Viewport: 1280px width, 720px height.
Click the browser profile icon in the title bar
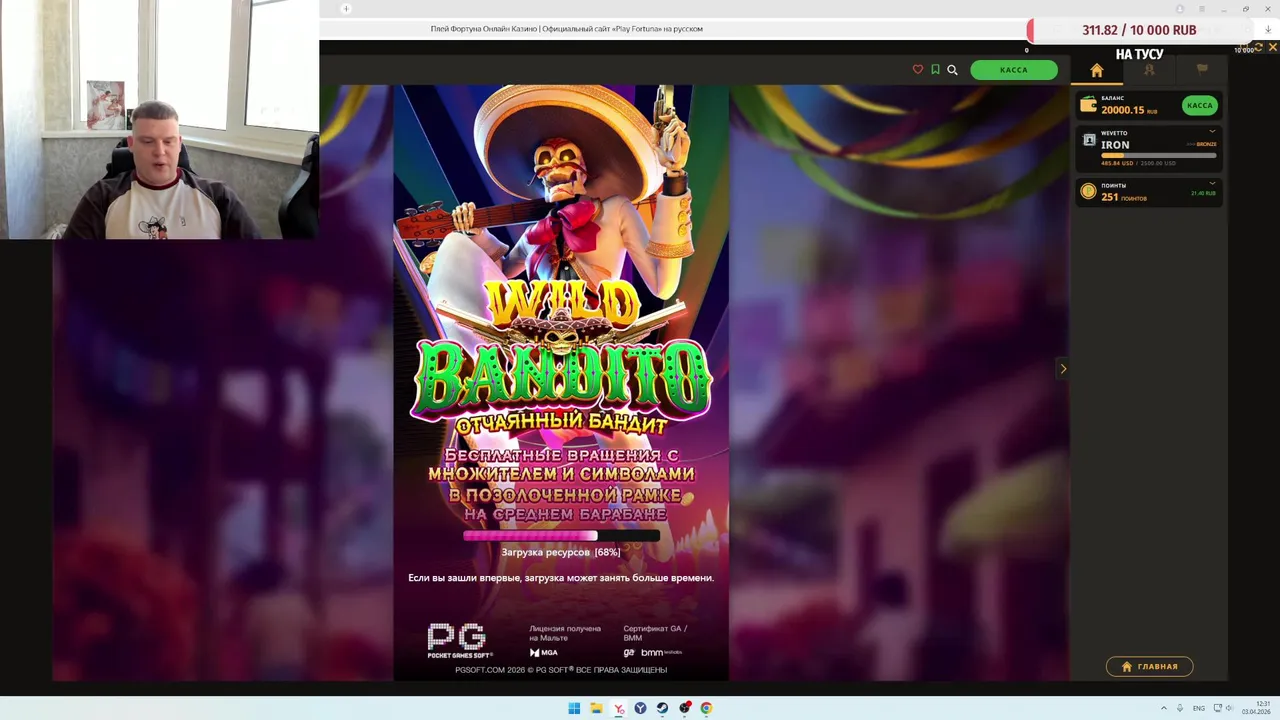click(1180, 9)
